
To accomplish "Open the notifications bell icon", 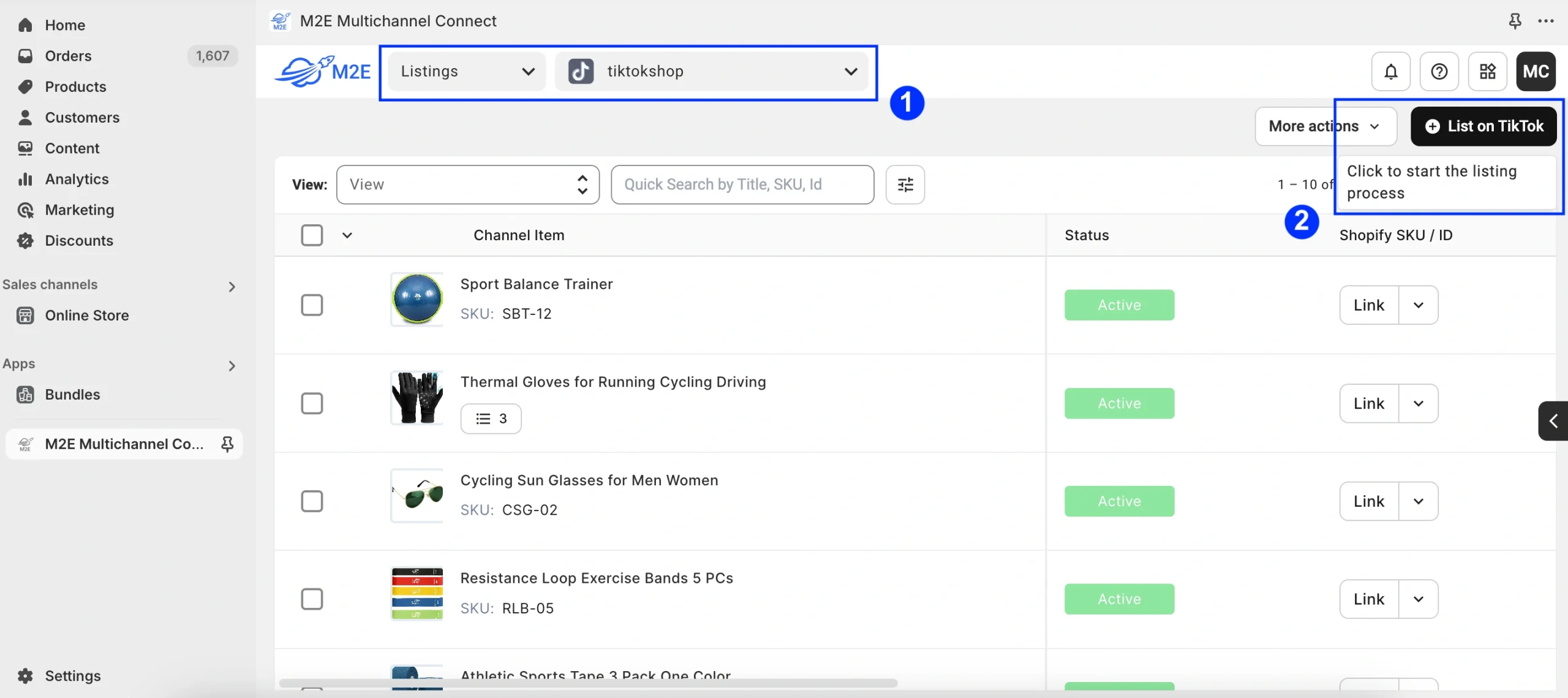I will [1390, 70].
